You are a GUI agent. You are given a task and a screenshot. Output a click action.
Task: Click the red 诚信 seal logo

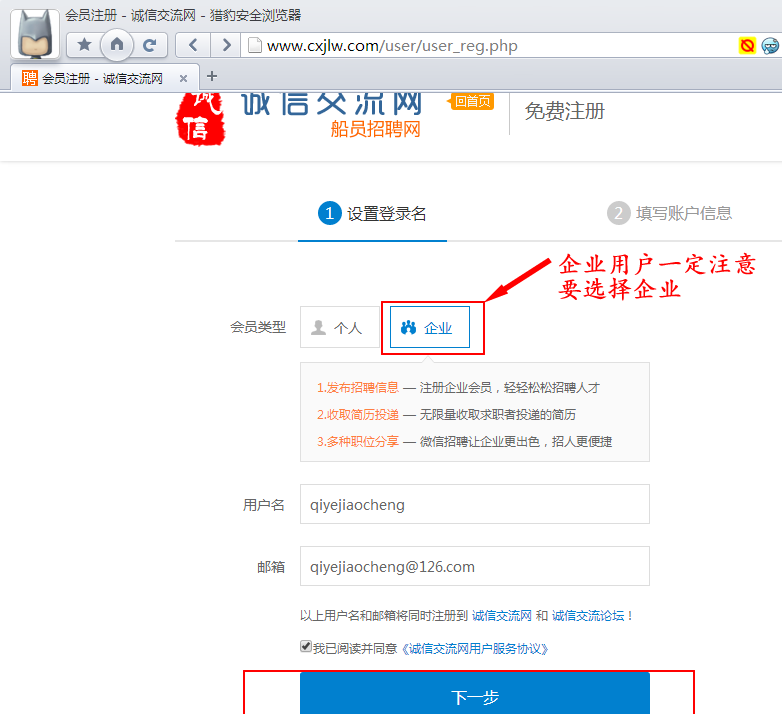pos(200,119)
